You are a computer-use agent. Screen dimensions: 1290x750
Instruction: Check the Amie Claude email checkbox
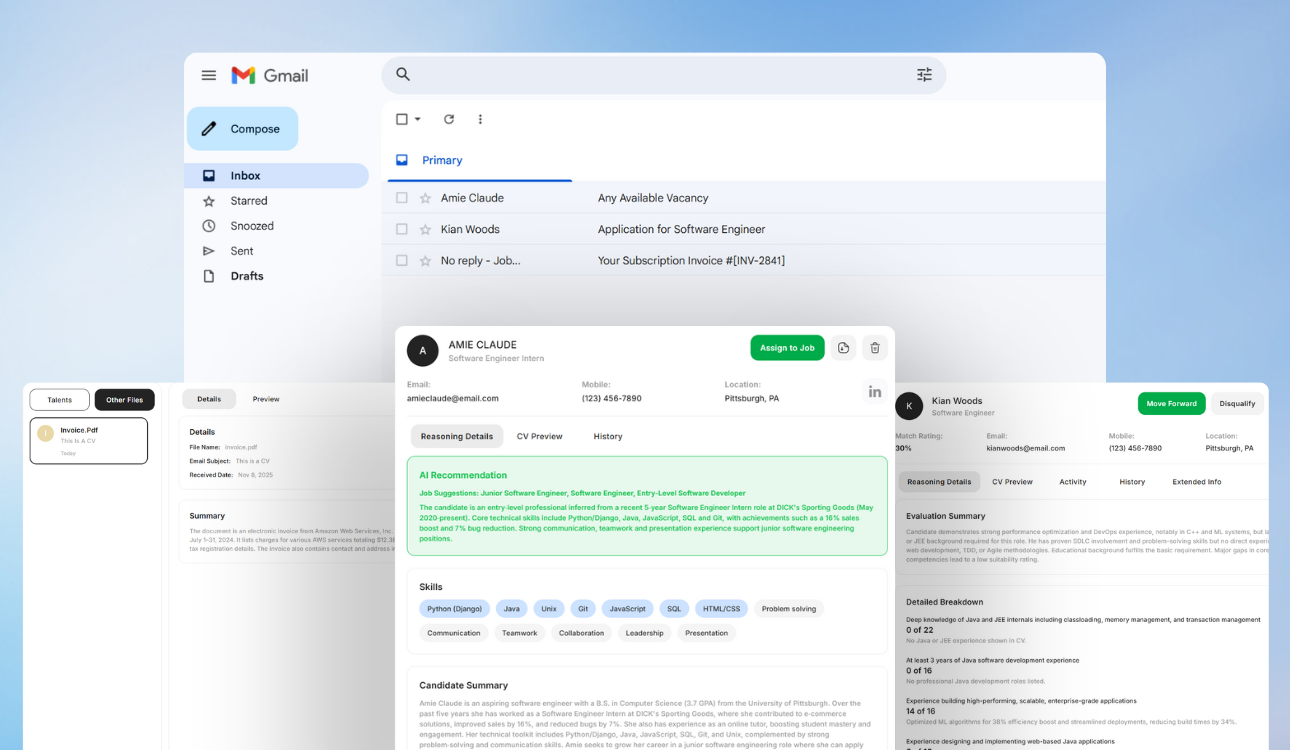pyautogui.click(x=401, y=197)
